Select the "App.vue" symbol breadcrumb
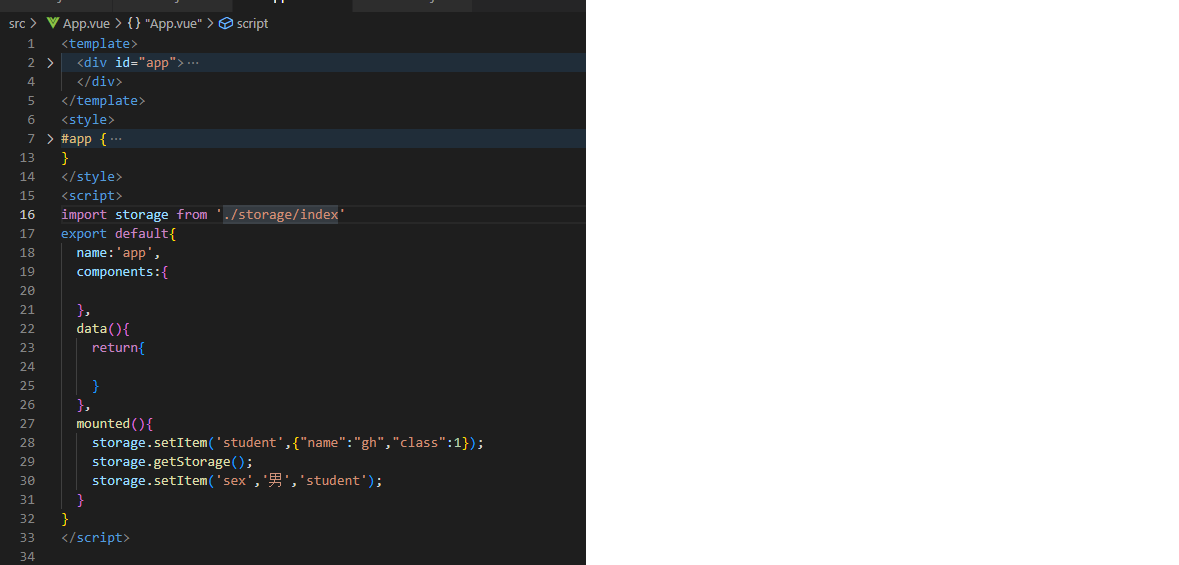Screen dimensions: 1179x565 [x=175, y=23]
